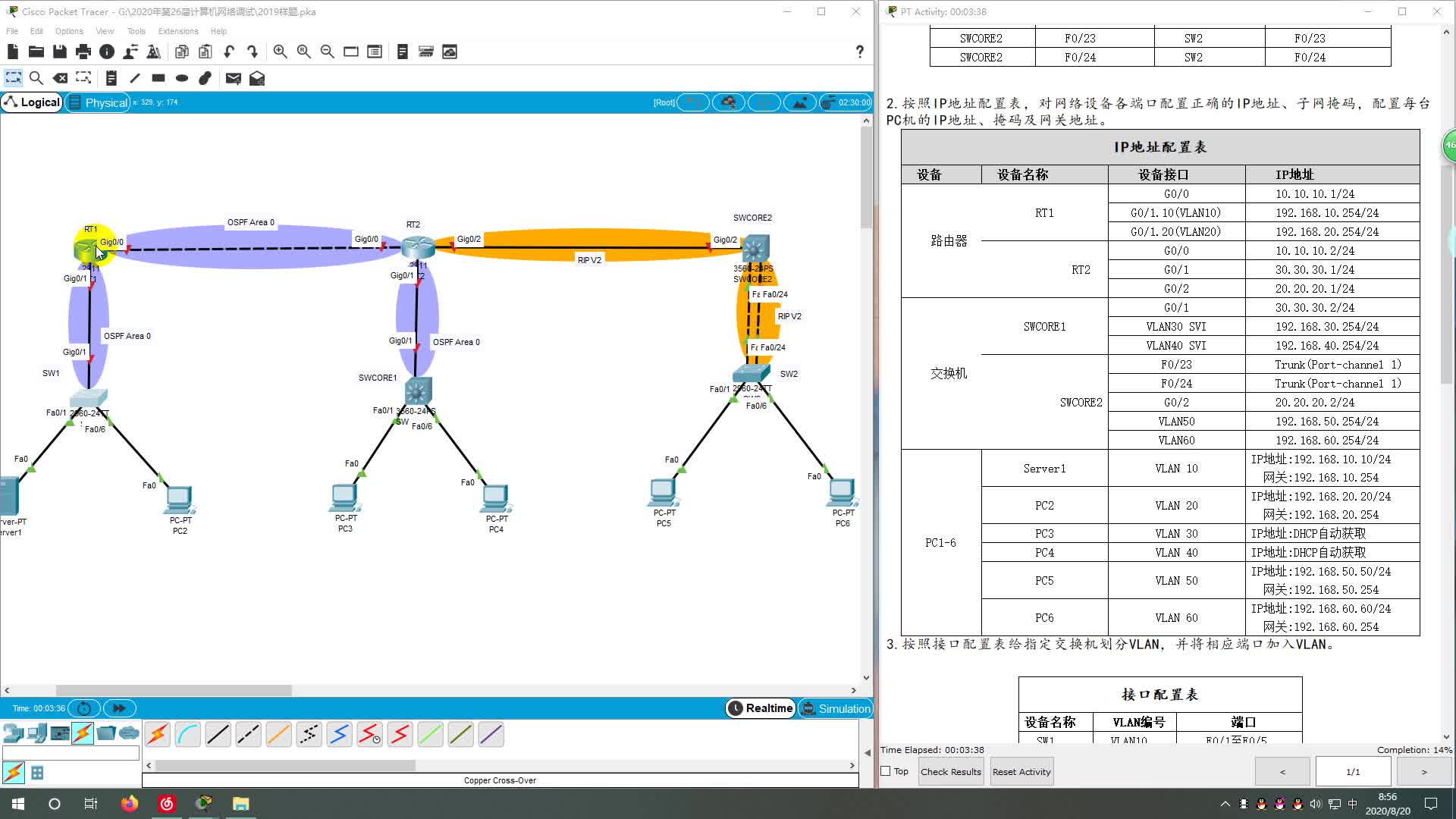Click the Check Results button
The image size is (1456, 819).
pos(950,772)
